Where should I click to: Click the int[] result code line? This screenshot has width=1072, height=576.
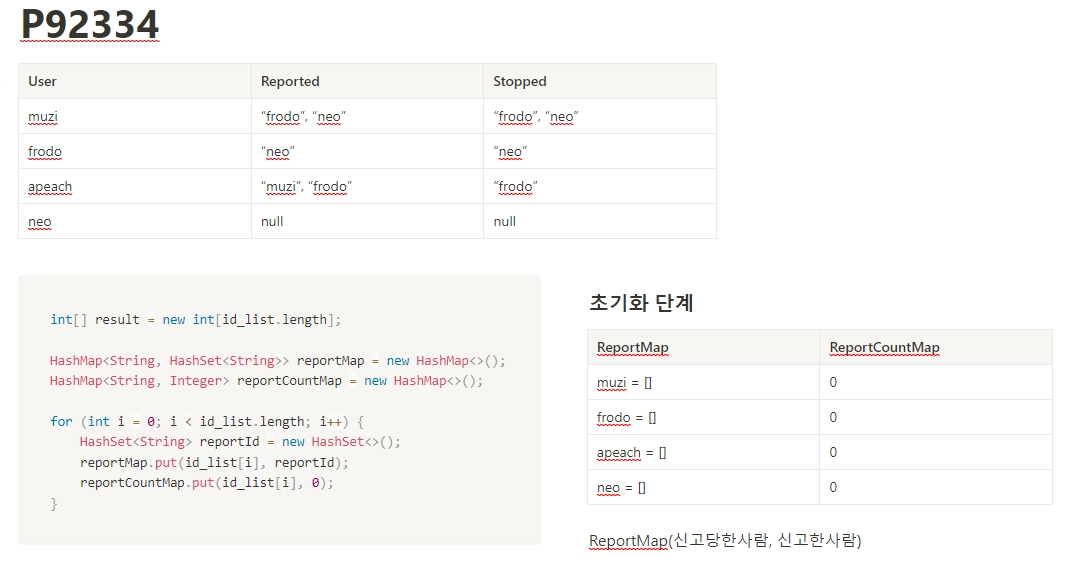pyautogui.click(x=195, y=319)
